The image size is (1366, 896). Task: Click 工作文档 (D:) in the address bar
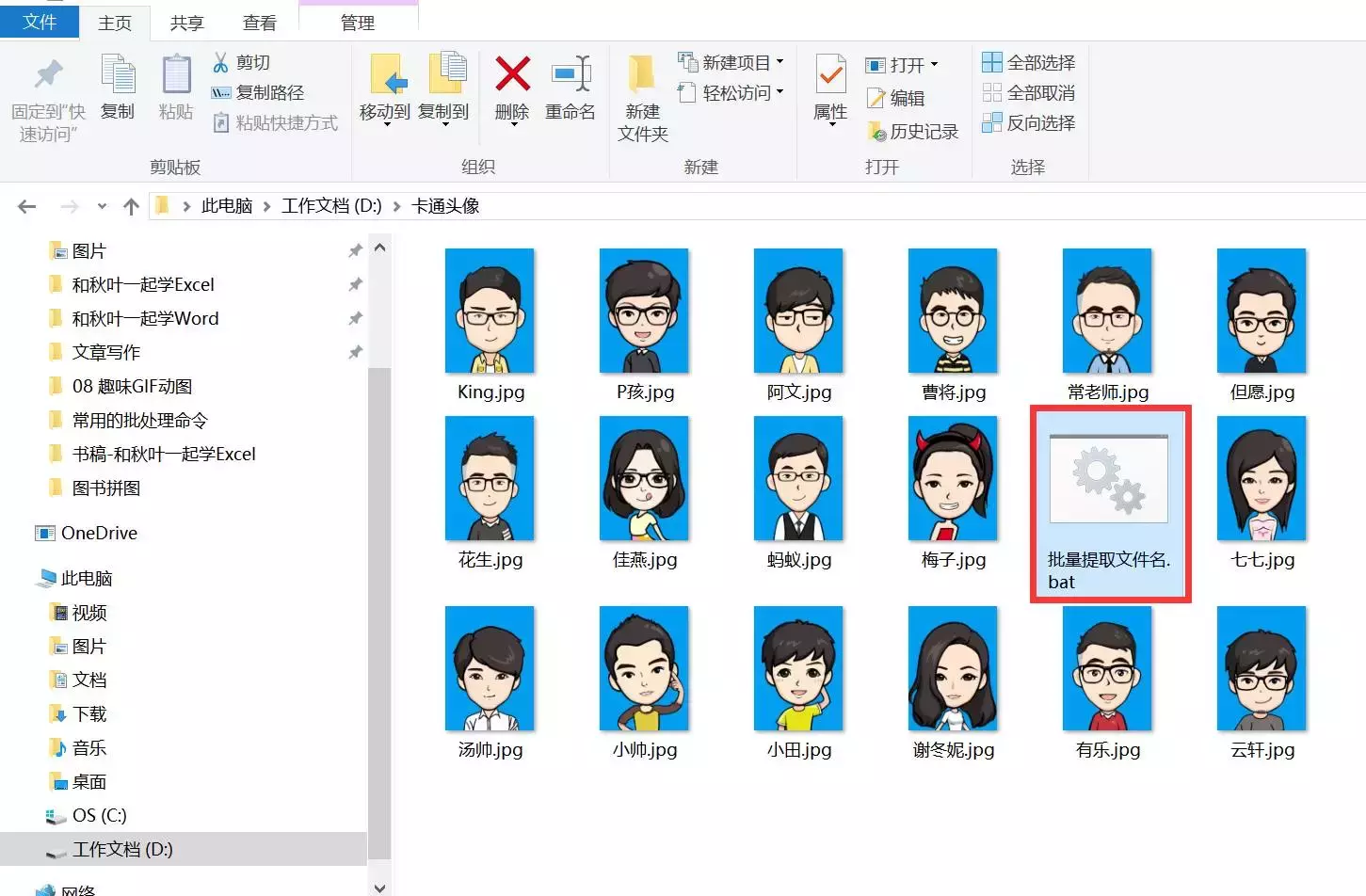331,205
